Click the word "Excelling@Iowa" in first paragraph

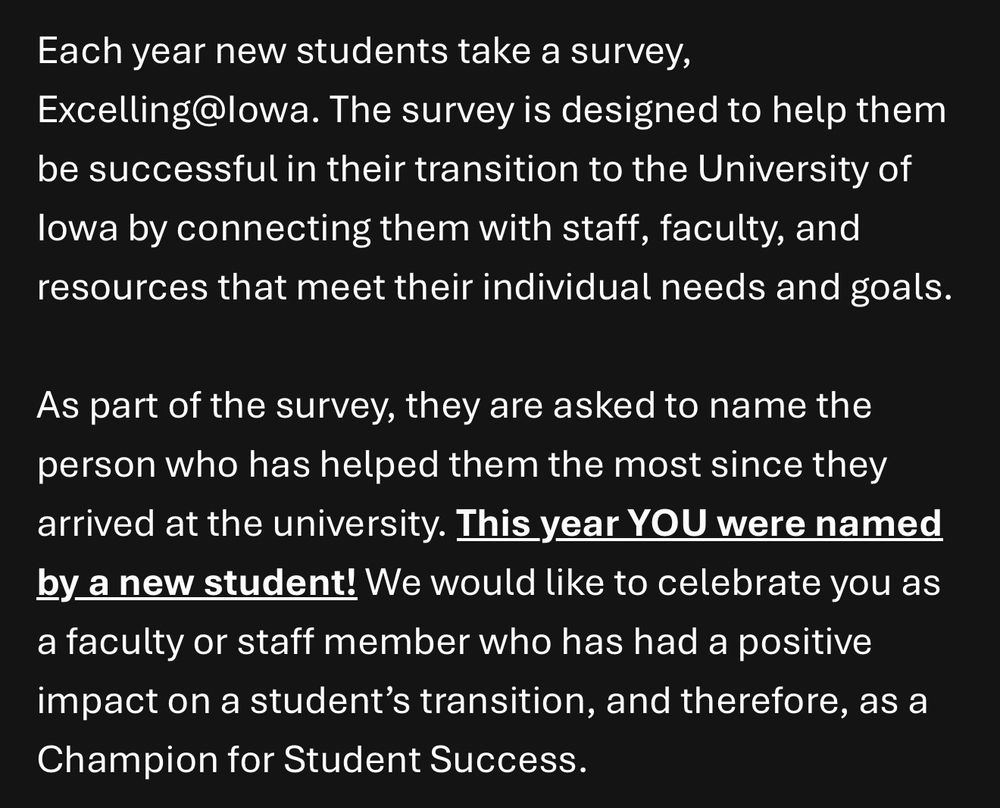174,111
